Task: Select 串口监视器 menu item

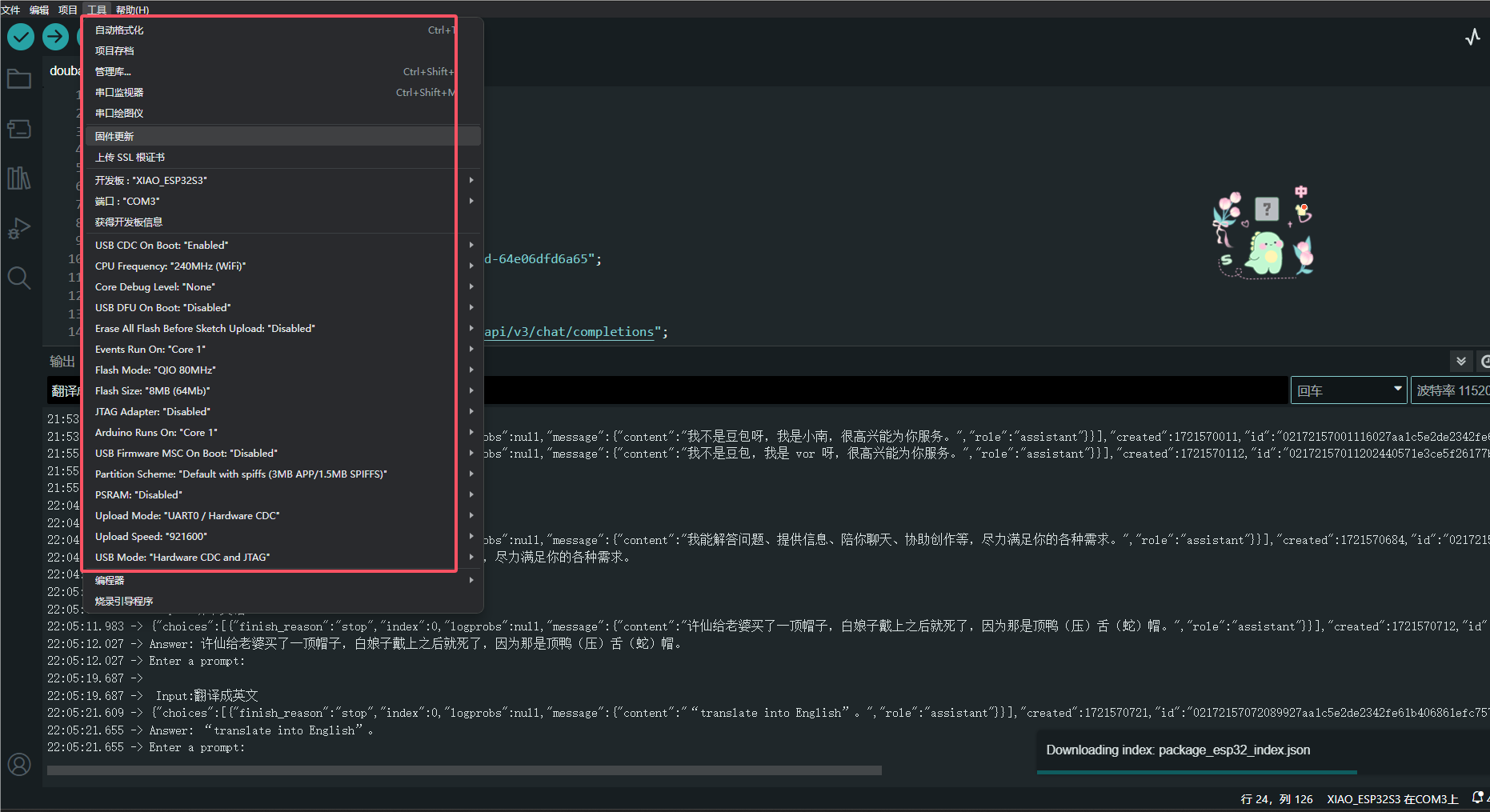Action: coord(120,93)
